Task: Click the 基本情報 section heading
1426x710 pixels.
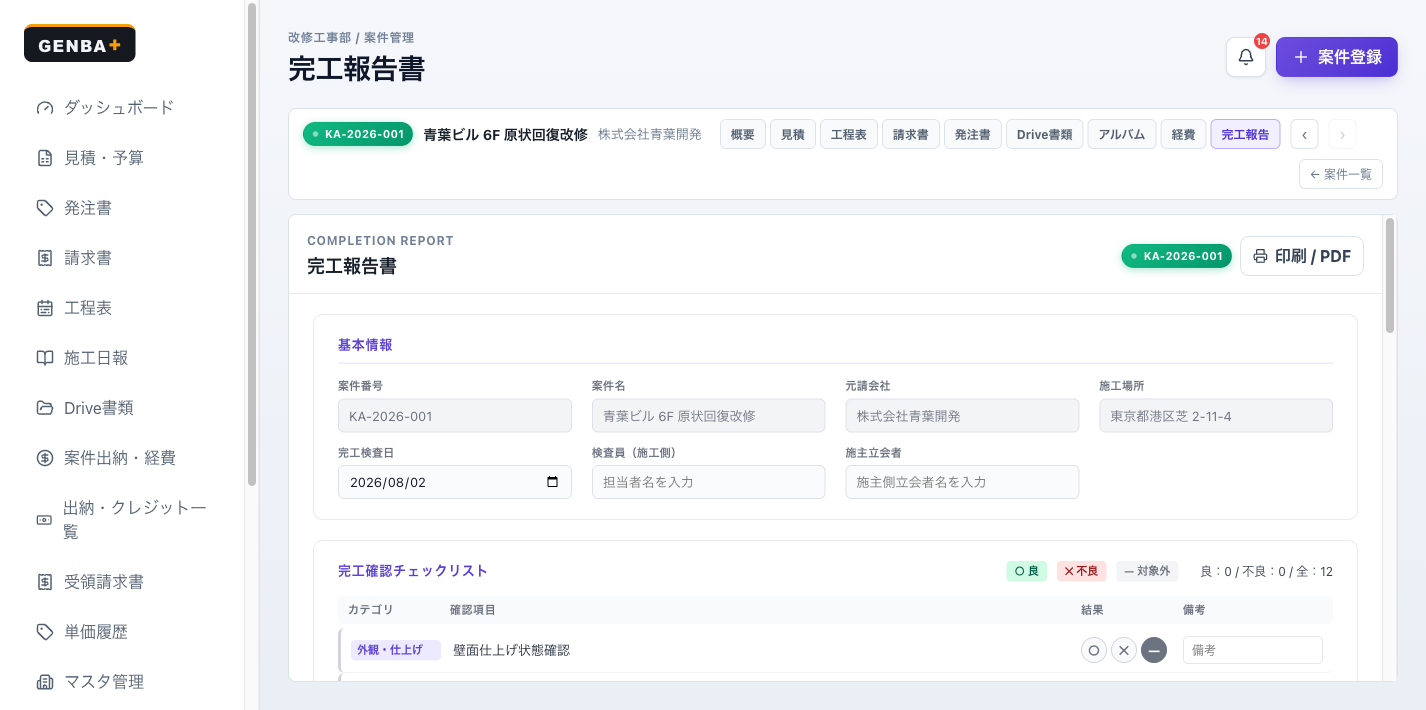Action: 365,345
